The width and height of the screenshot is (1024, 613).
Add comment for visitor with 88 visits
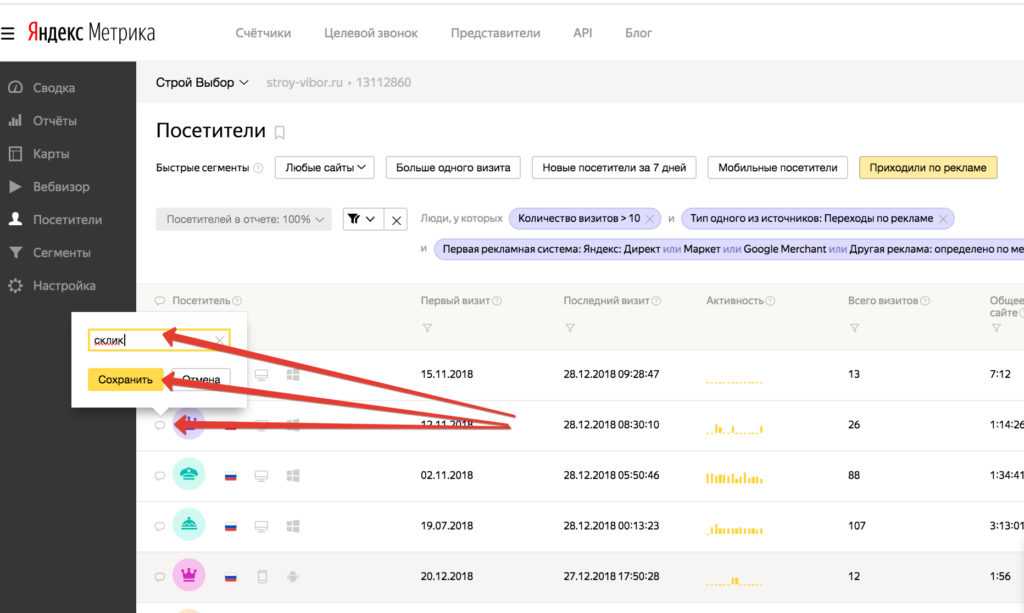click(x=159, y=476)
